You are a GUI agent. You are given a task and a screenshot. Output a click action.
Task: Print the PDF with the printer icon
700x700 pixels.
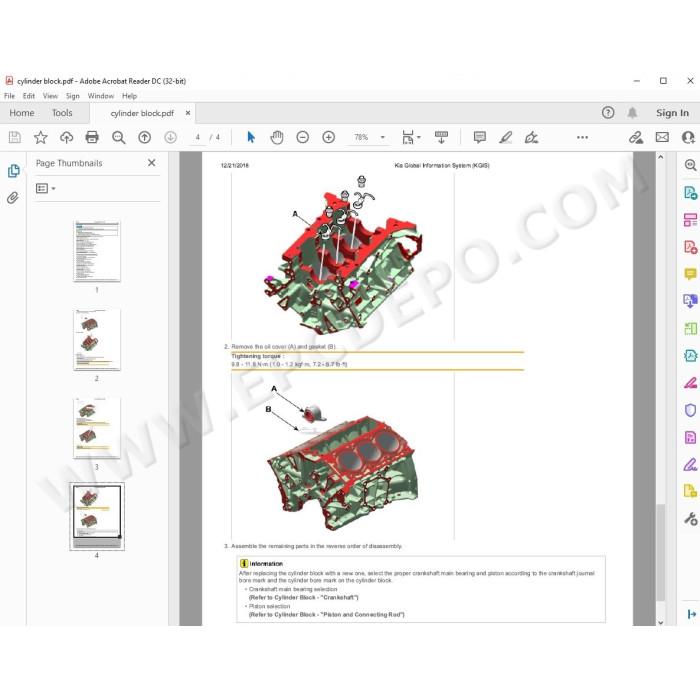(92, 137)
